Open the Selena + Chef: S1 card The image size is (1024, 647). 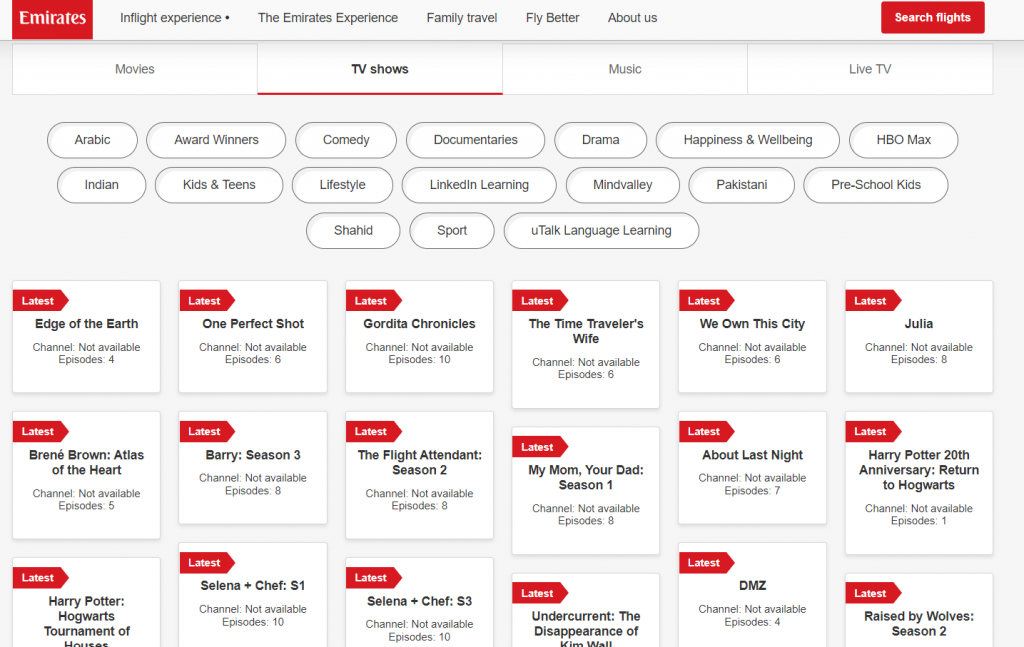253,595
